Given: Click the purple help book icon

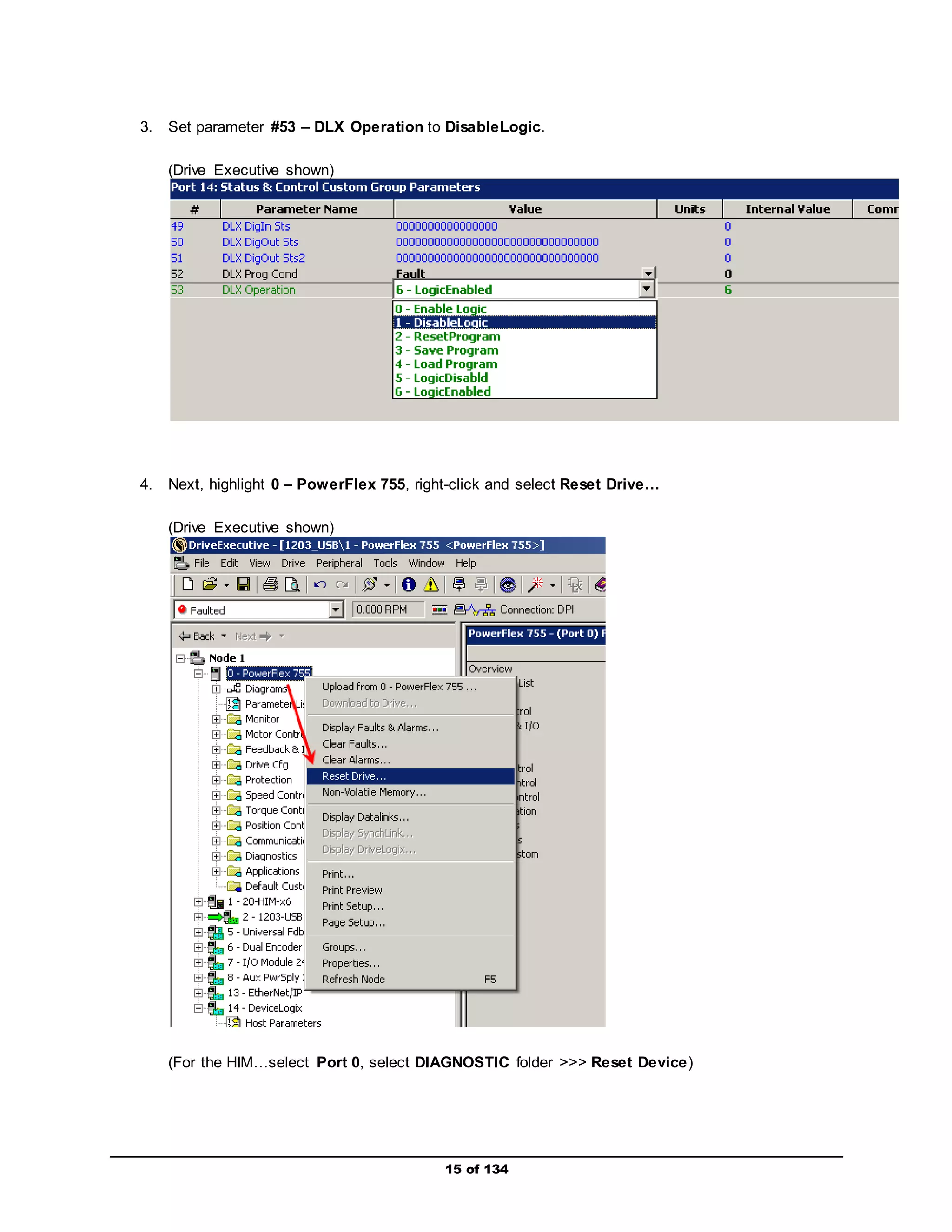Looking at the screenshot, I should click(x=600, y=585).
